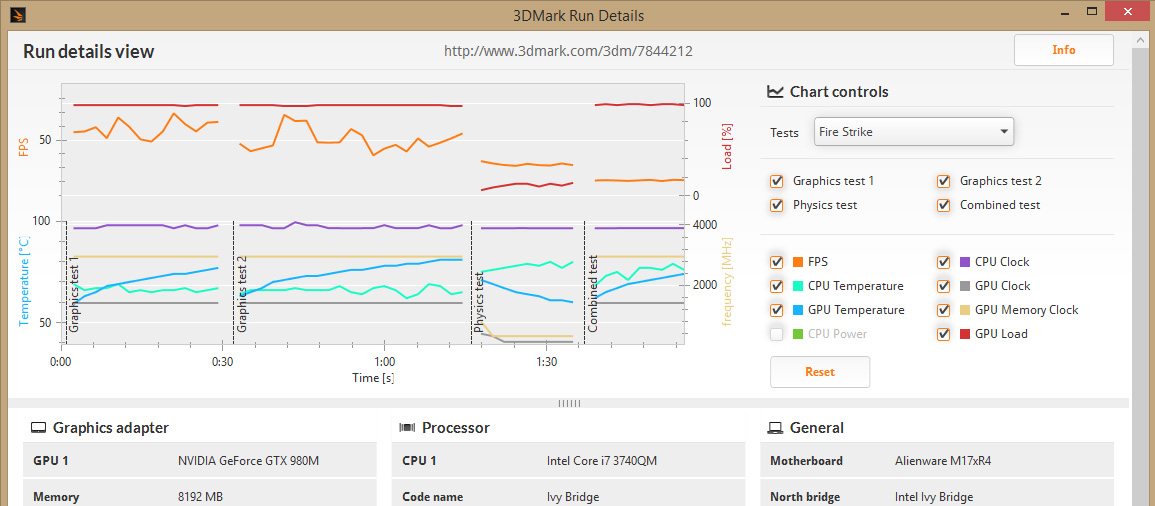
Task: Disable the GPU Temperature series checkbox
Action: [x=776, y=310]
